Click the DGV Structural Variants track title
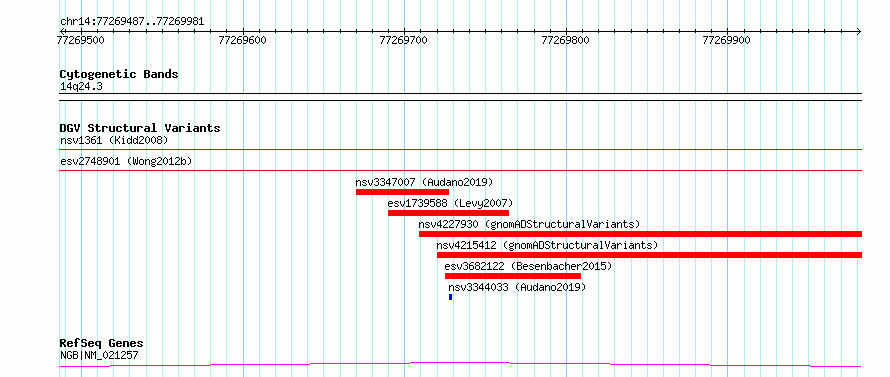890x377 pixels. pyautogui.click(x=140, y=128)
